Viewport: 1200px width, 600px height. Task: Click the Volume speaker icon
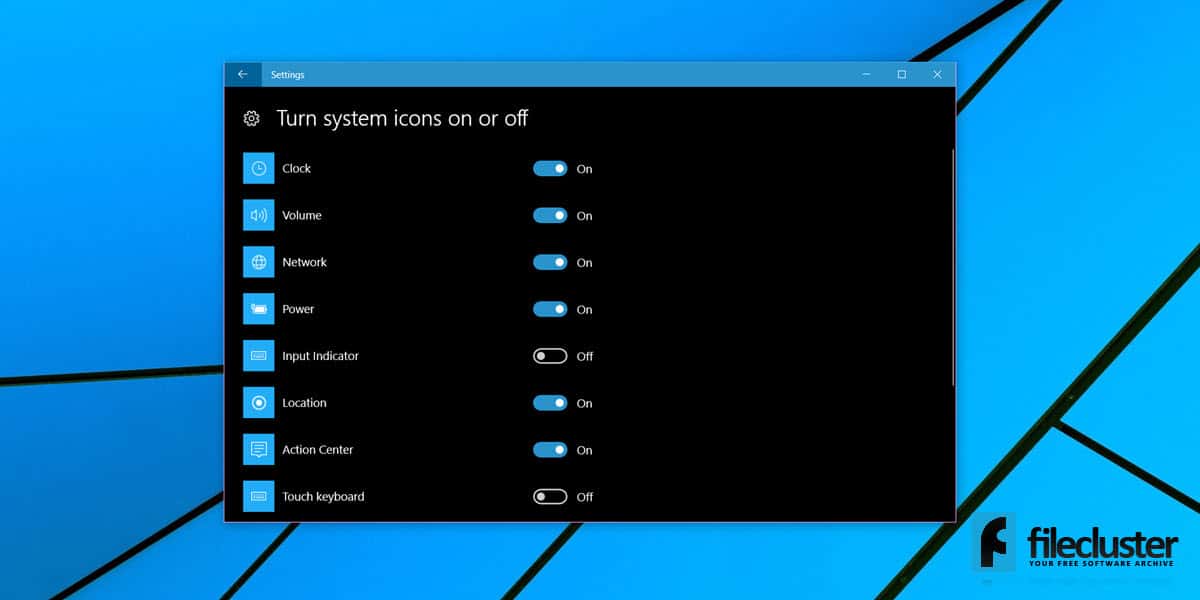click(258, 215)
